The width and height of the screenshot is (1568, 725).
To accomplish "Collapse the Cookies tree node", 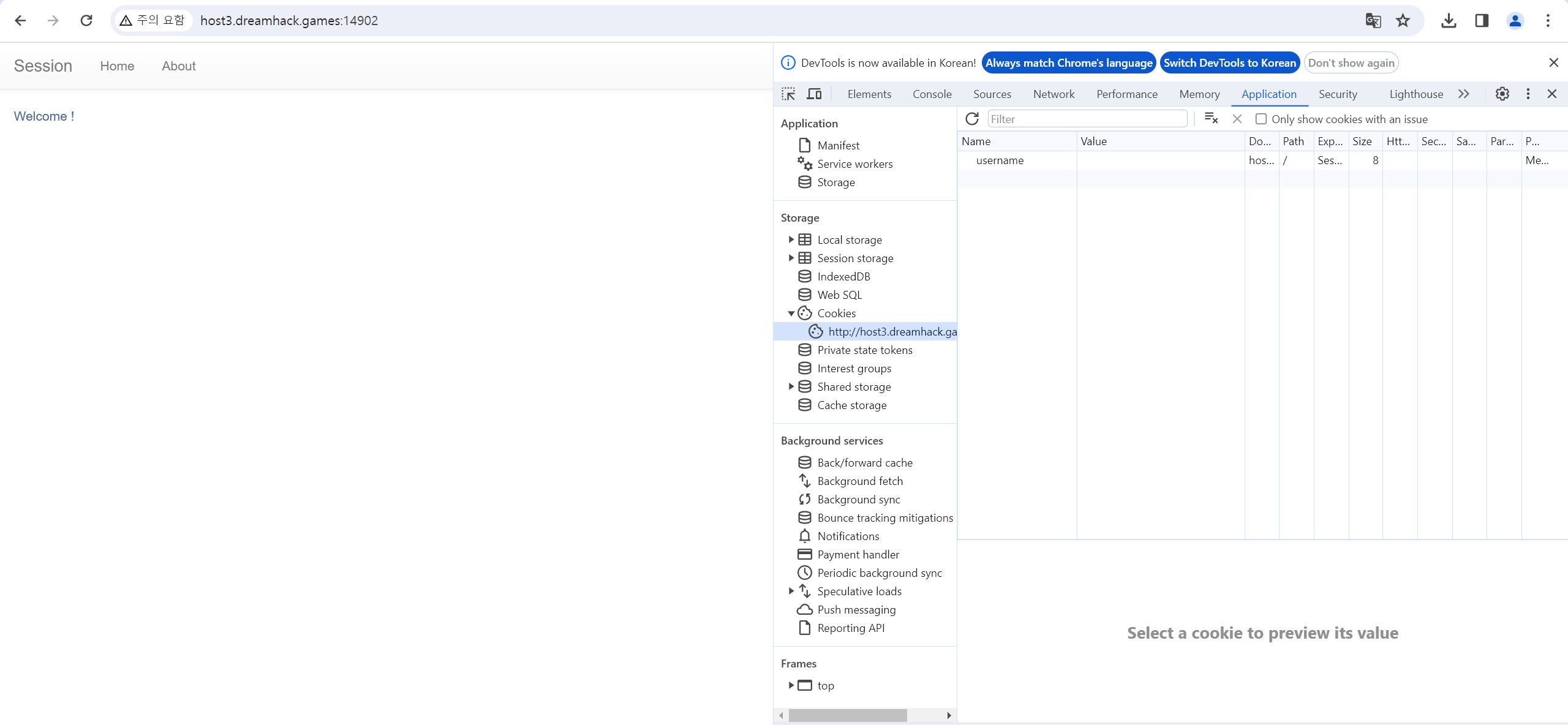I will [791, 313].
